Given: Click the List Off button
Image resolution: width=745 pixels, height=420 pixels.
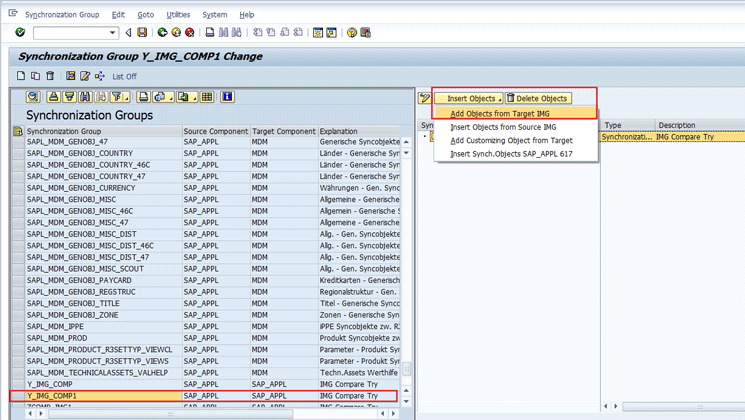Looking at the screenshot, I should tap(124, 77).
